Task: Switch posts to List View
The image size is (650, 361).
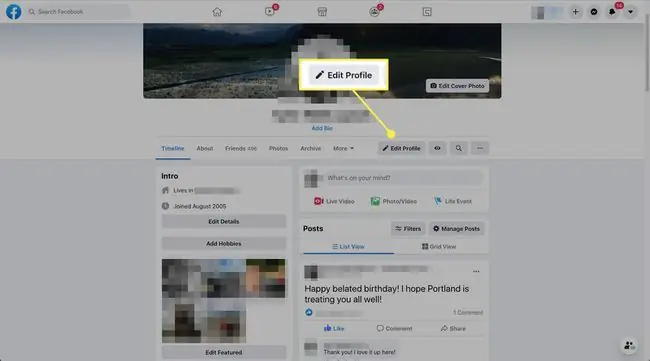Action: click(x=348, y=247)
